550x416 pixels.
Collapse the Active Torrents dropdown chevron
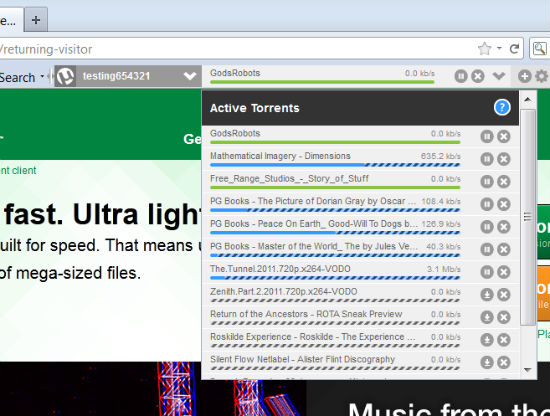[x=498, y=76]
